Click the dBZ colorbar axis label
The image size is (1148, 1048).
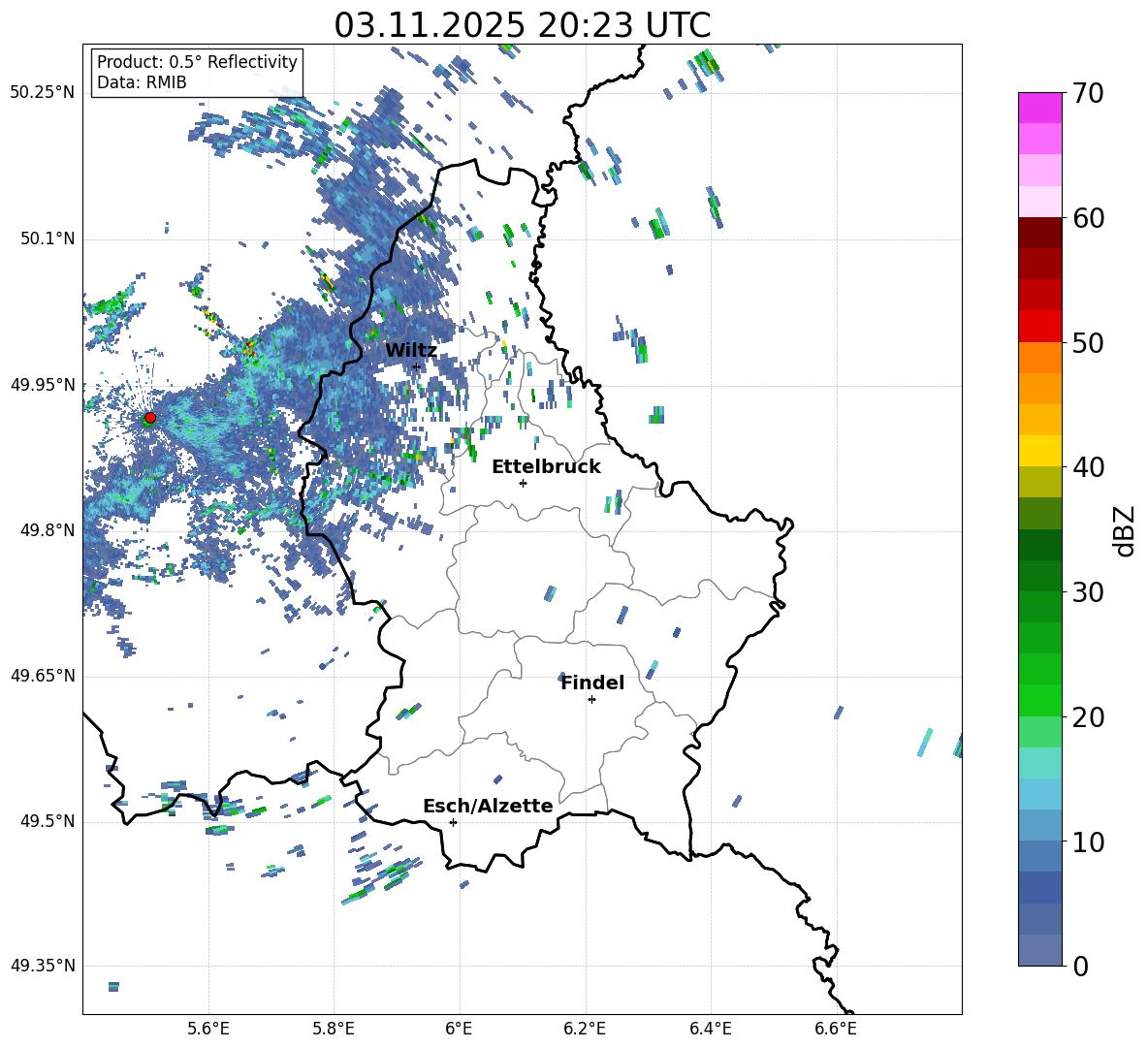point(1126,530)
